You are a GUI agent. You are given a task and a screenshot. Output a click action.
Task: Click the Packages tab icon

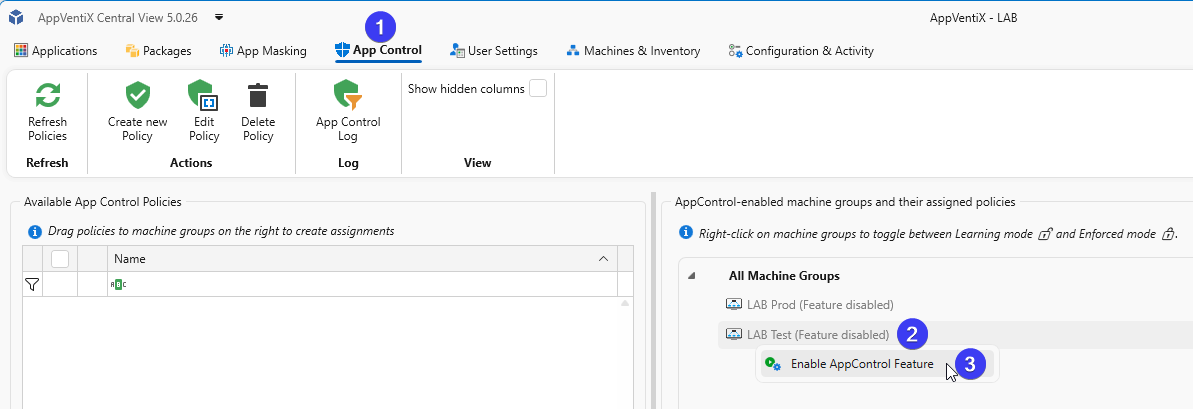[132, 51]
